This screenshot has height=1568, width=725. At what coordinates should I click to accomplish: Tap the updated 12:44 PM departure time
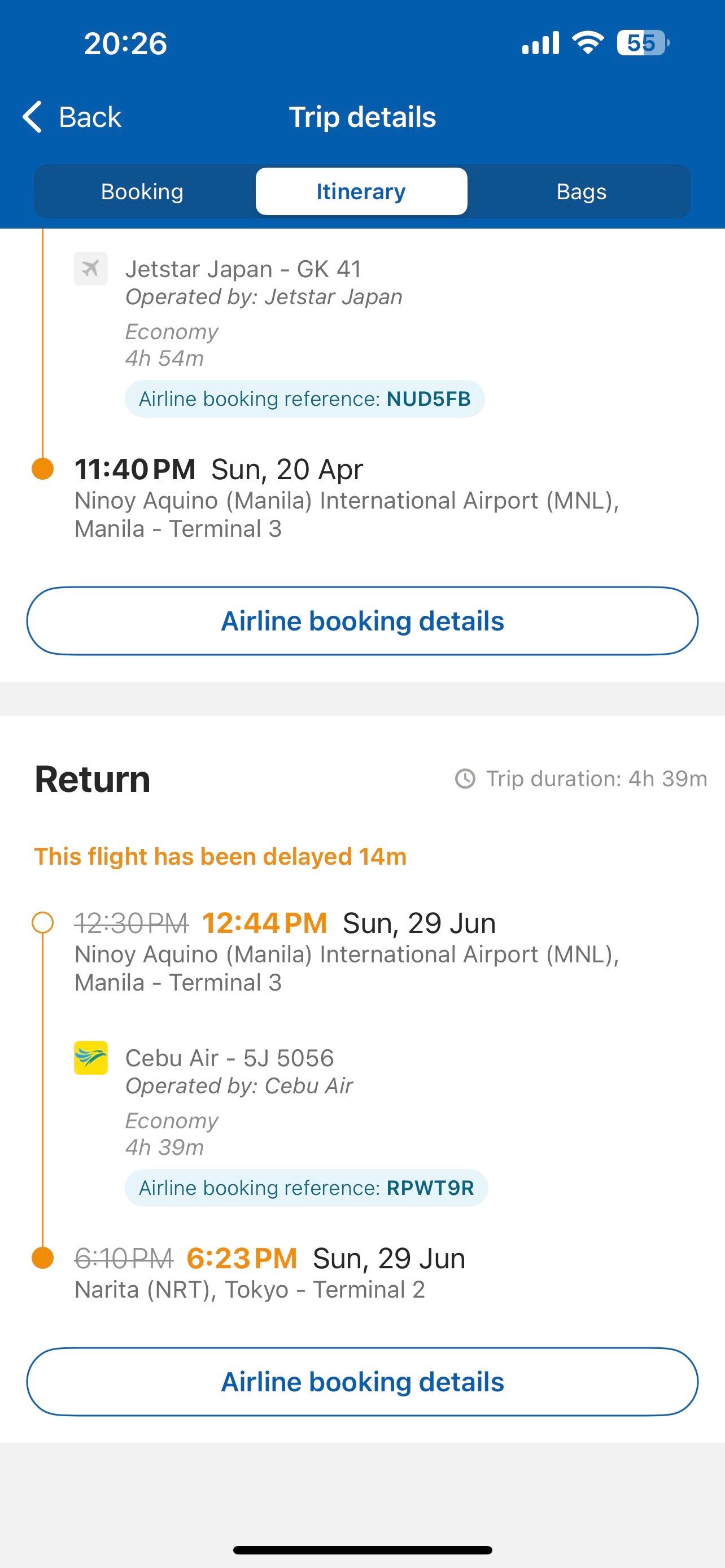coord(264,923)
